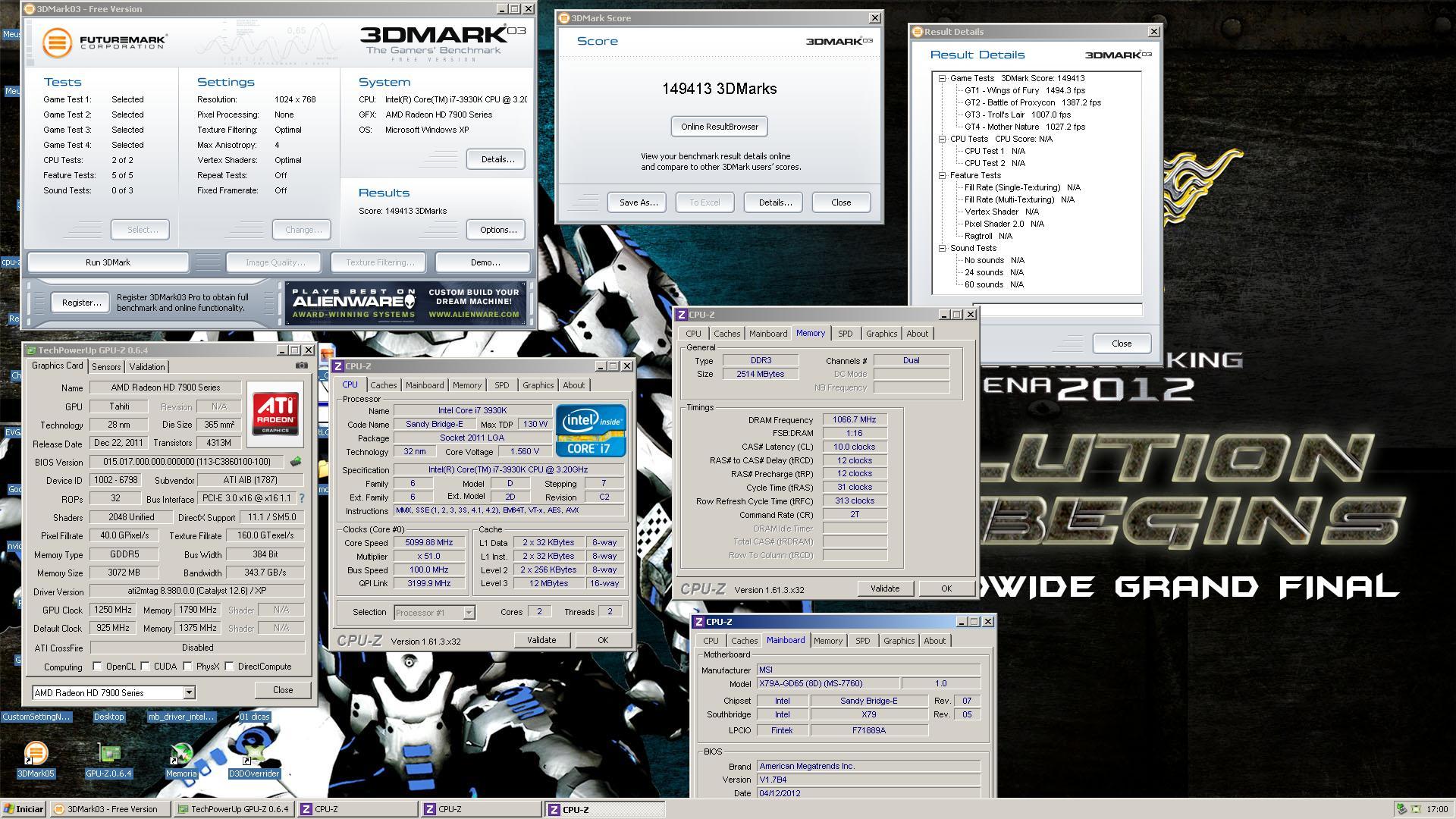This screenshot has width=1456, height=819.
Task: Click the first system tray icon
Action: pos(1401,809)
